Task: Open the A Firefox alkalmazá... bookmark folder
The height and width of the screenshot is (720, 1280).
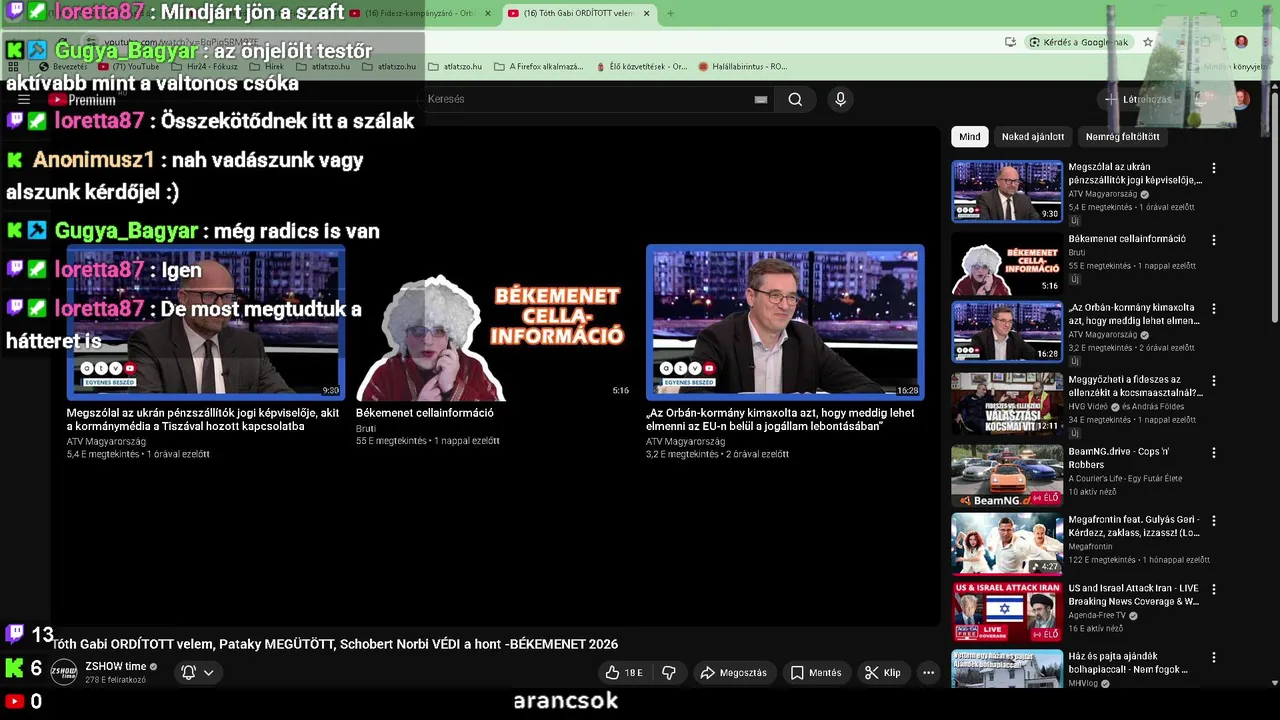Action: [x=538, y=67]
